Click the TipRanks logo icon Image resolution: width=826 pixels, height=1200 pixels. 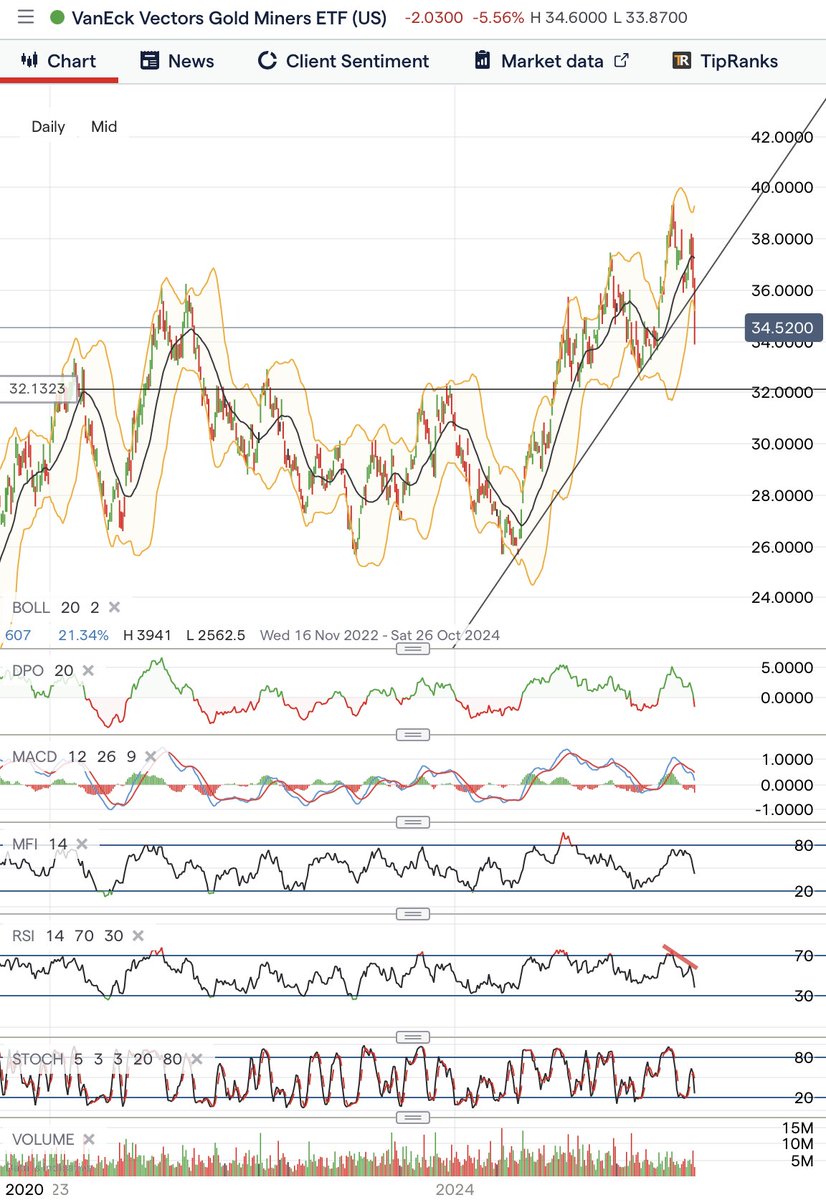pos(683,61)
